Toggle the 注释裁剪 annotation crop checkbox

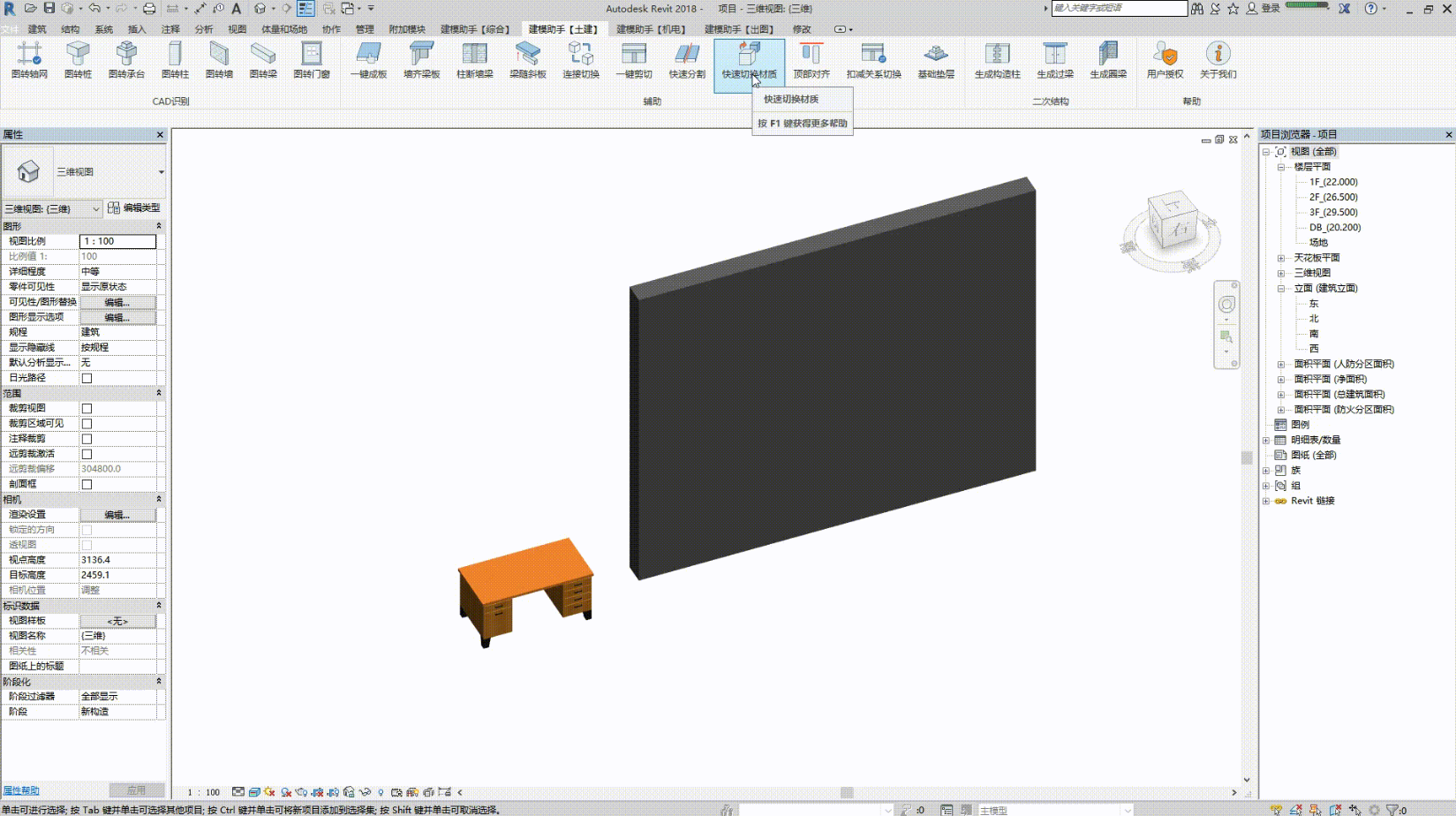[x=87, y=438]
